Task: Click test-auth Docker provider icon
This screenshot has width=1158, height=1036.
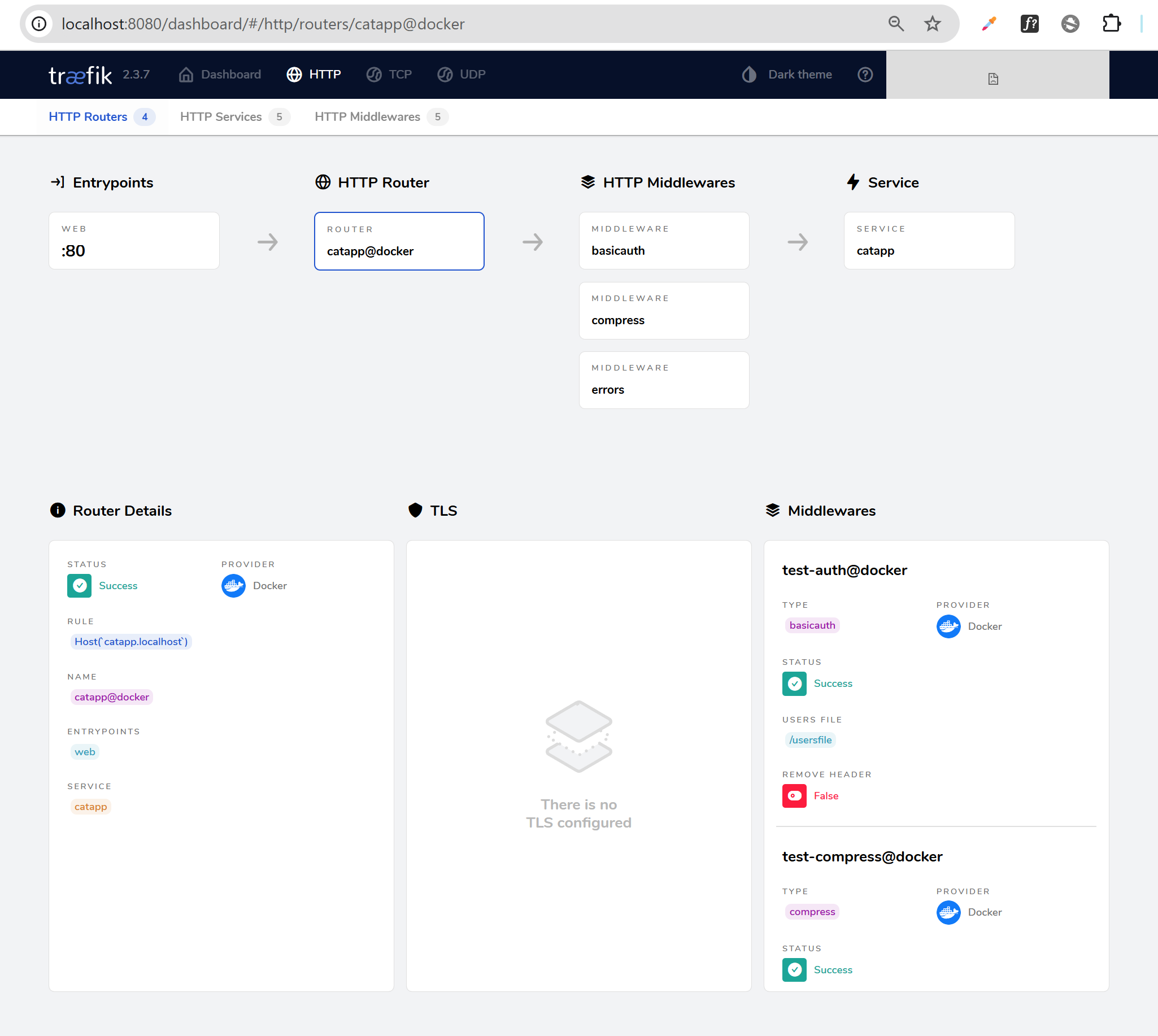Action: coord(948,626)
